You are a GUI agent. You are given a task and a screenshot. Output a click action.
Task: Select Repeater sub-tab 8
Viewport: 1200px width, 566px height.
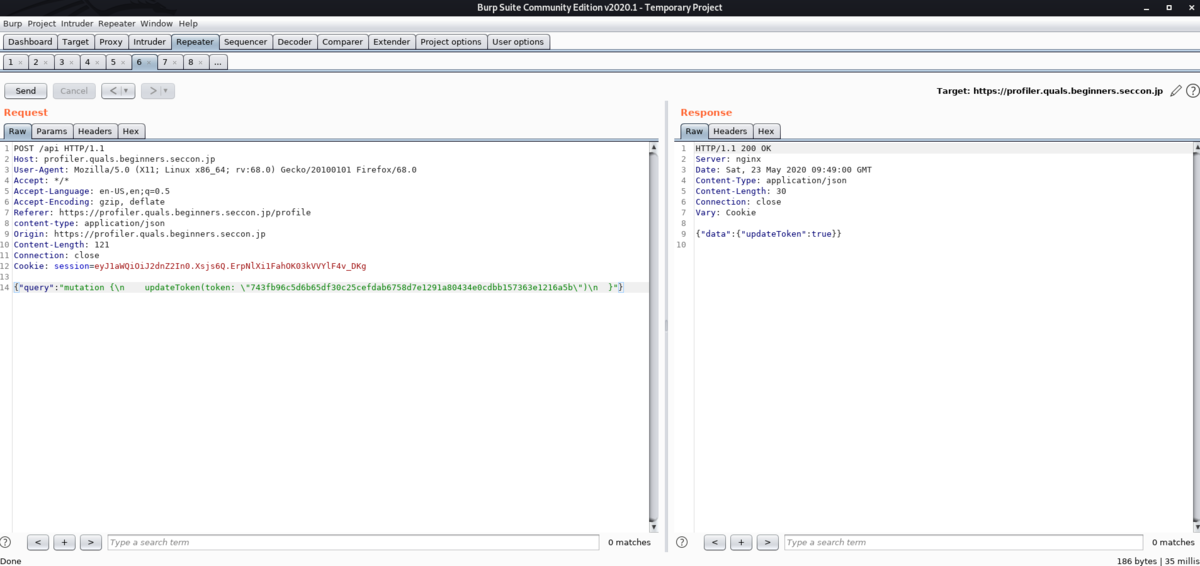coord(190,62)
